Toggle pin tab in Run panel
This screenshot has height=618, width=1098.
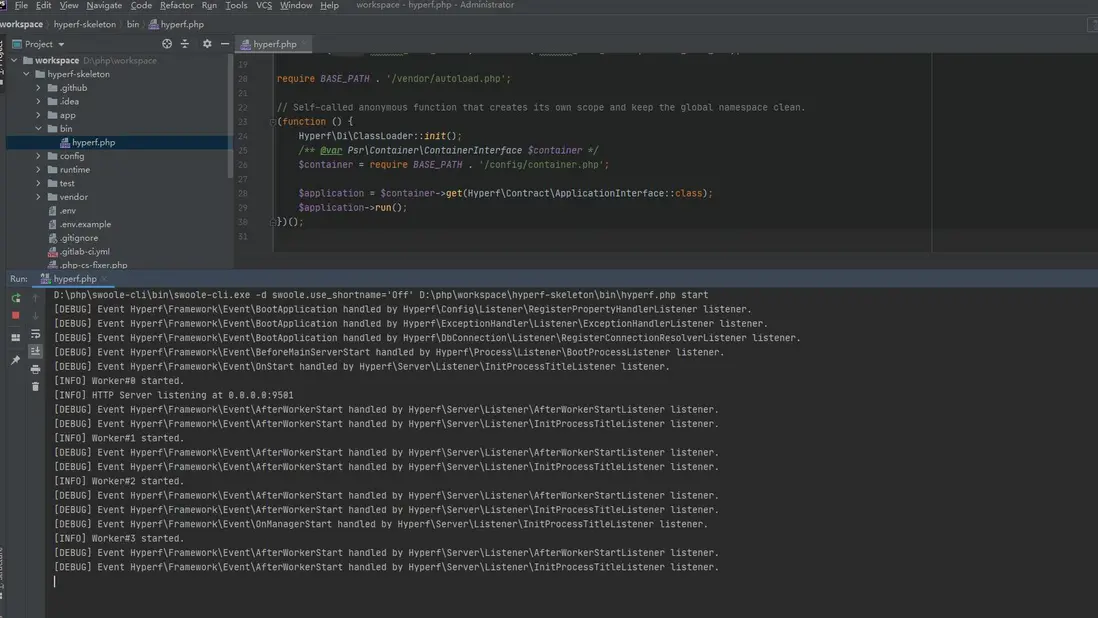pos(15,360)
